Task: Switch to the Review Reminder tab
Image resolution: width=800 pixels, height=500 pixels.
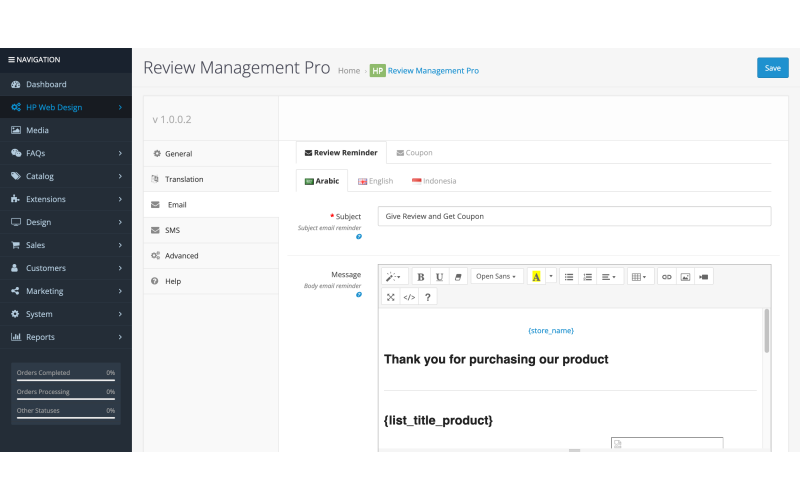Action: tap(341, 153)
